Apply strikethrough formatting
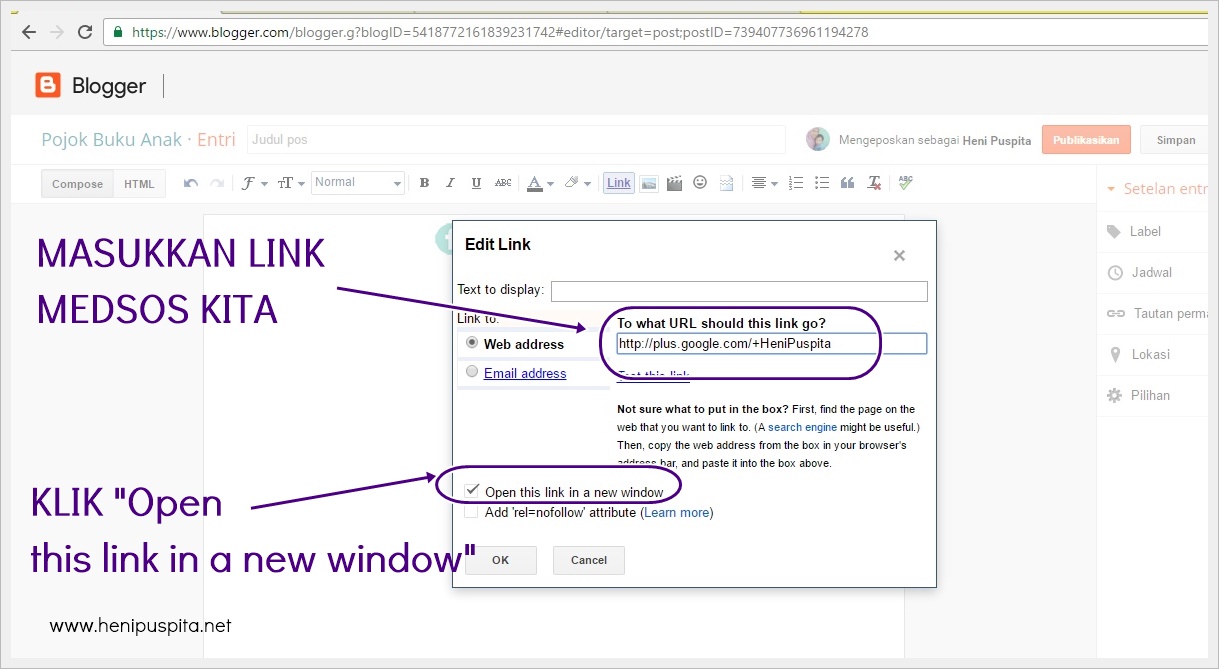1219x669 pixels. tap(503, 183)
